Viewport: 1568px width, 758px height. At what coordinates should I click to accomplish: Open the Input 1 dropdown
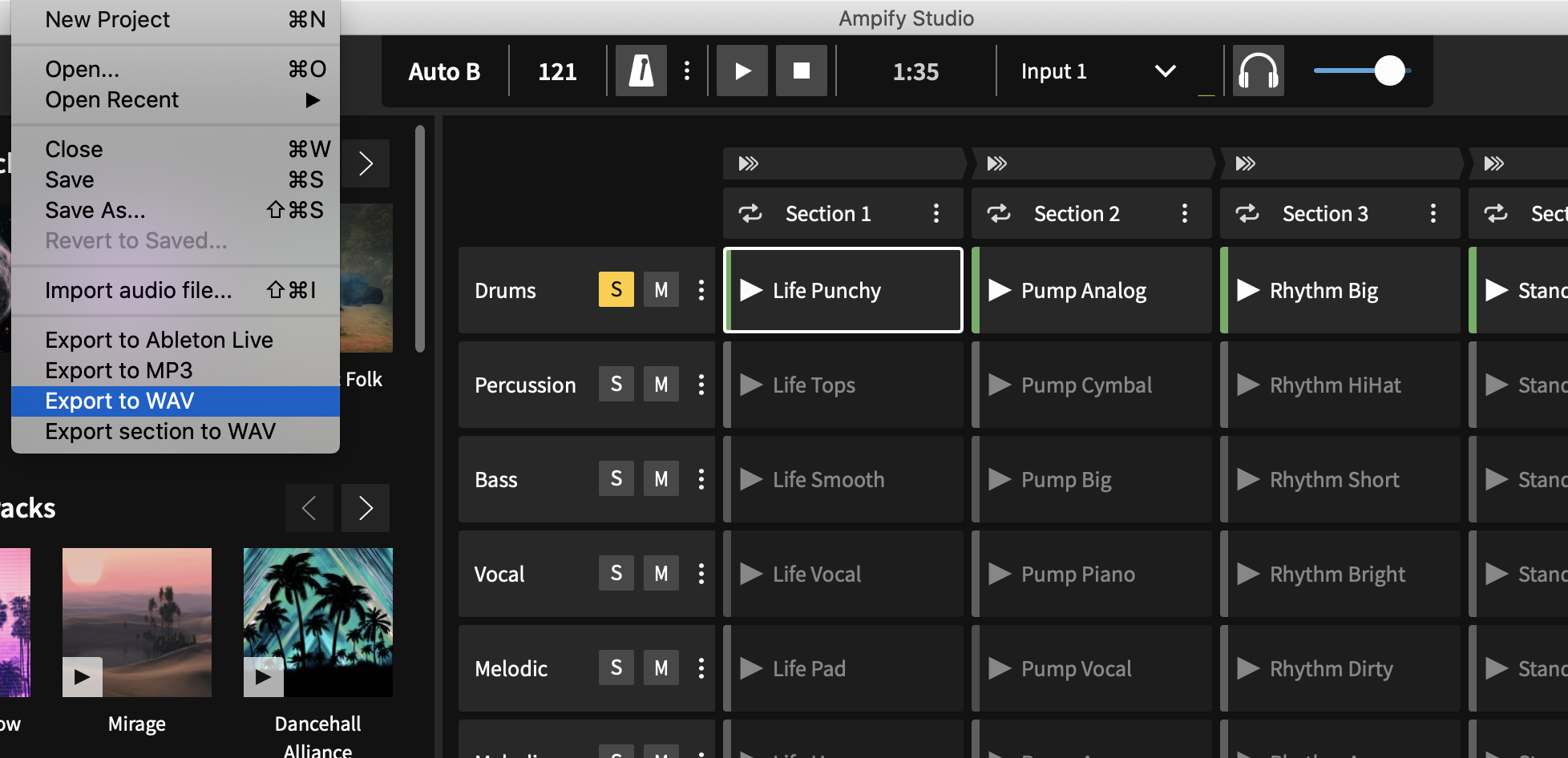point(1099,71)
